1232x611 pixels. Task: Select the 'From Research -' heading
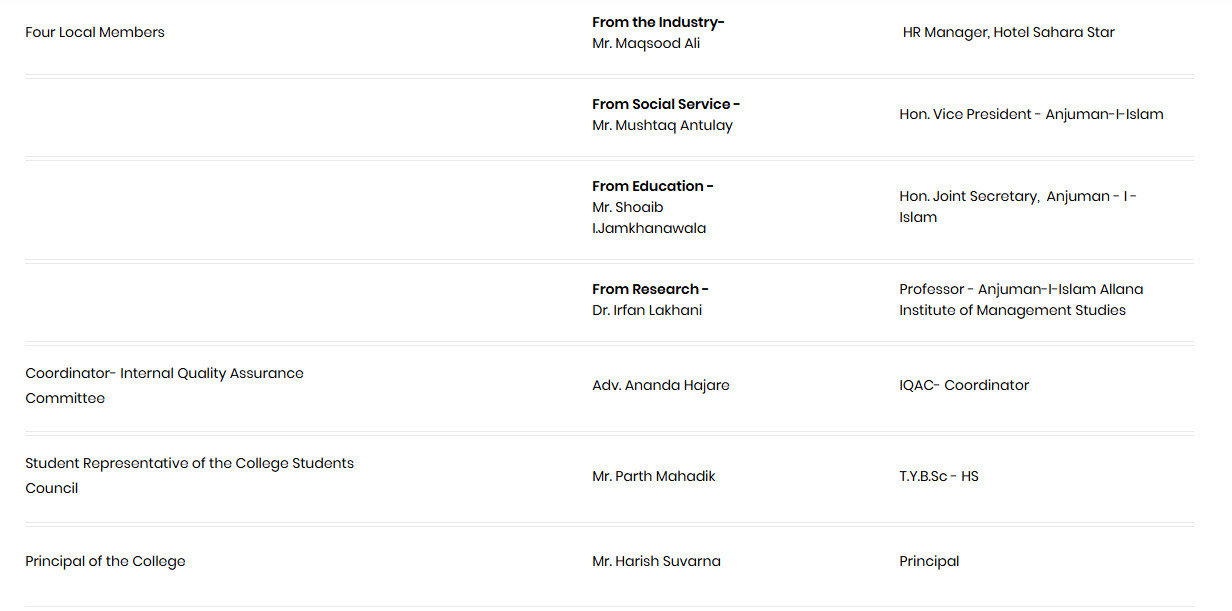pyautogui.click(x=650, y=289)
